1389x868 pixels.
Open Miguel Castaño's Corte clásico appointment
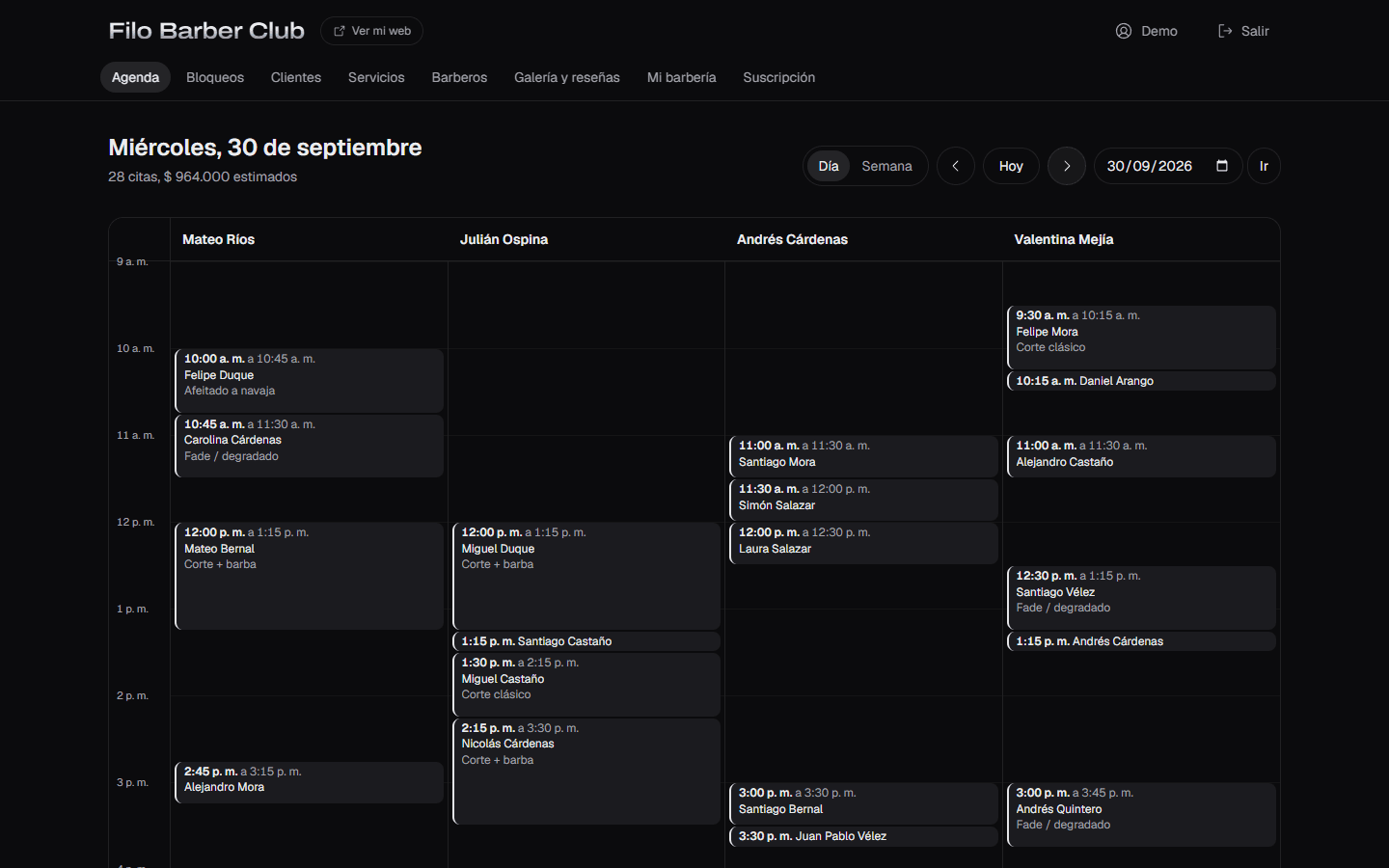[x=586, y=685]
